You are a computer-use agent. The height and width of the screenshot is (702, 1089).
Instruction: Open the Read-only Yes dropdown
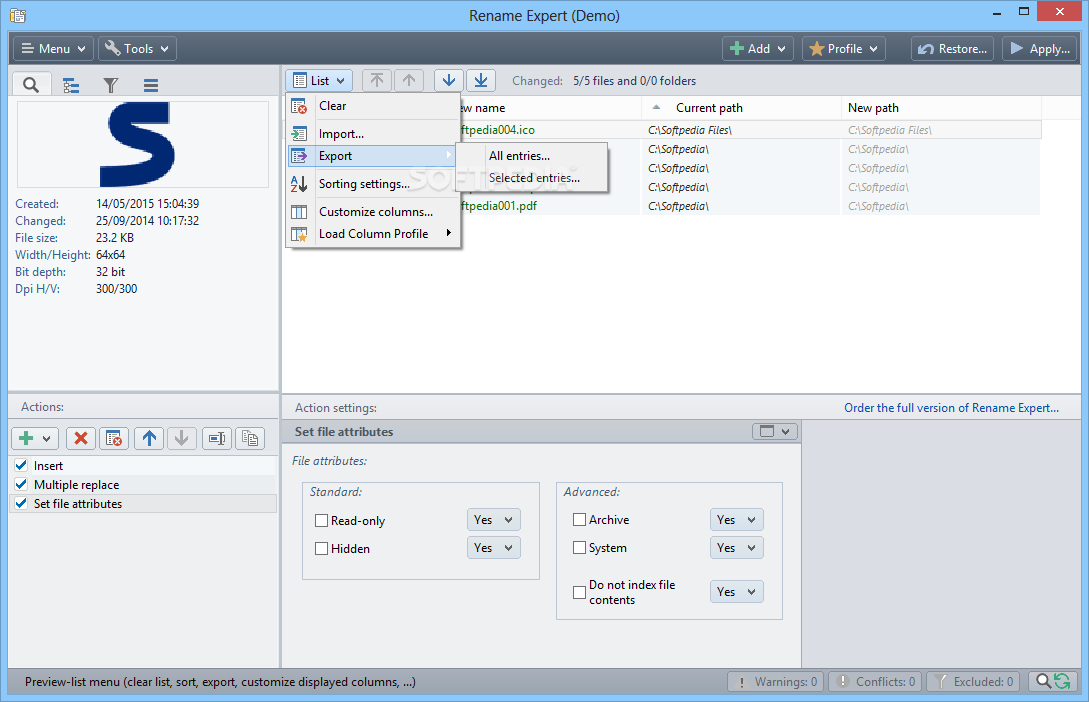coord(494,520)
